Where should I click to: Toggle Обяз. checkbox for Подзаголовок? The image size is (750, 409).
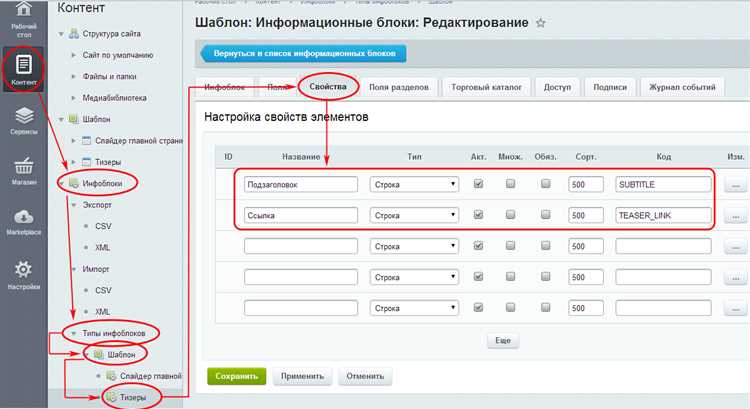545,184
